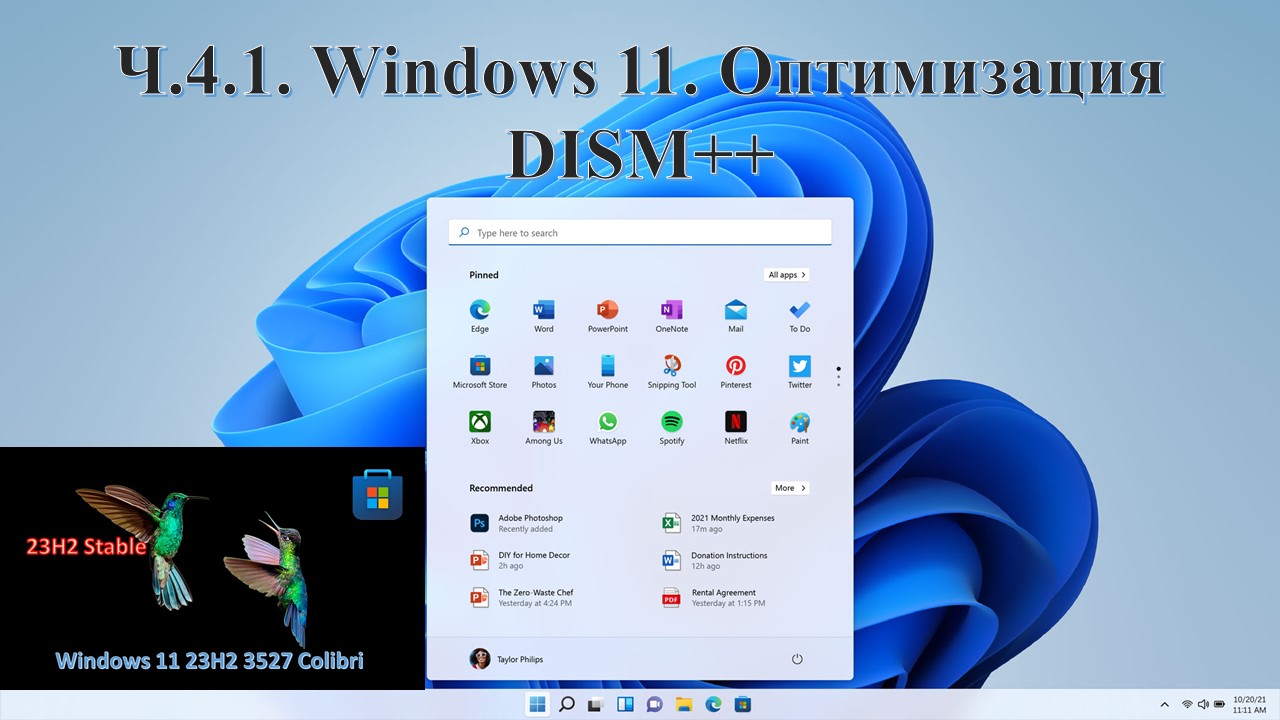Open Task View on the taskbar
The image size is (1280, 720).
point(596,704)
